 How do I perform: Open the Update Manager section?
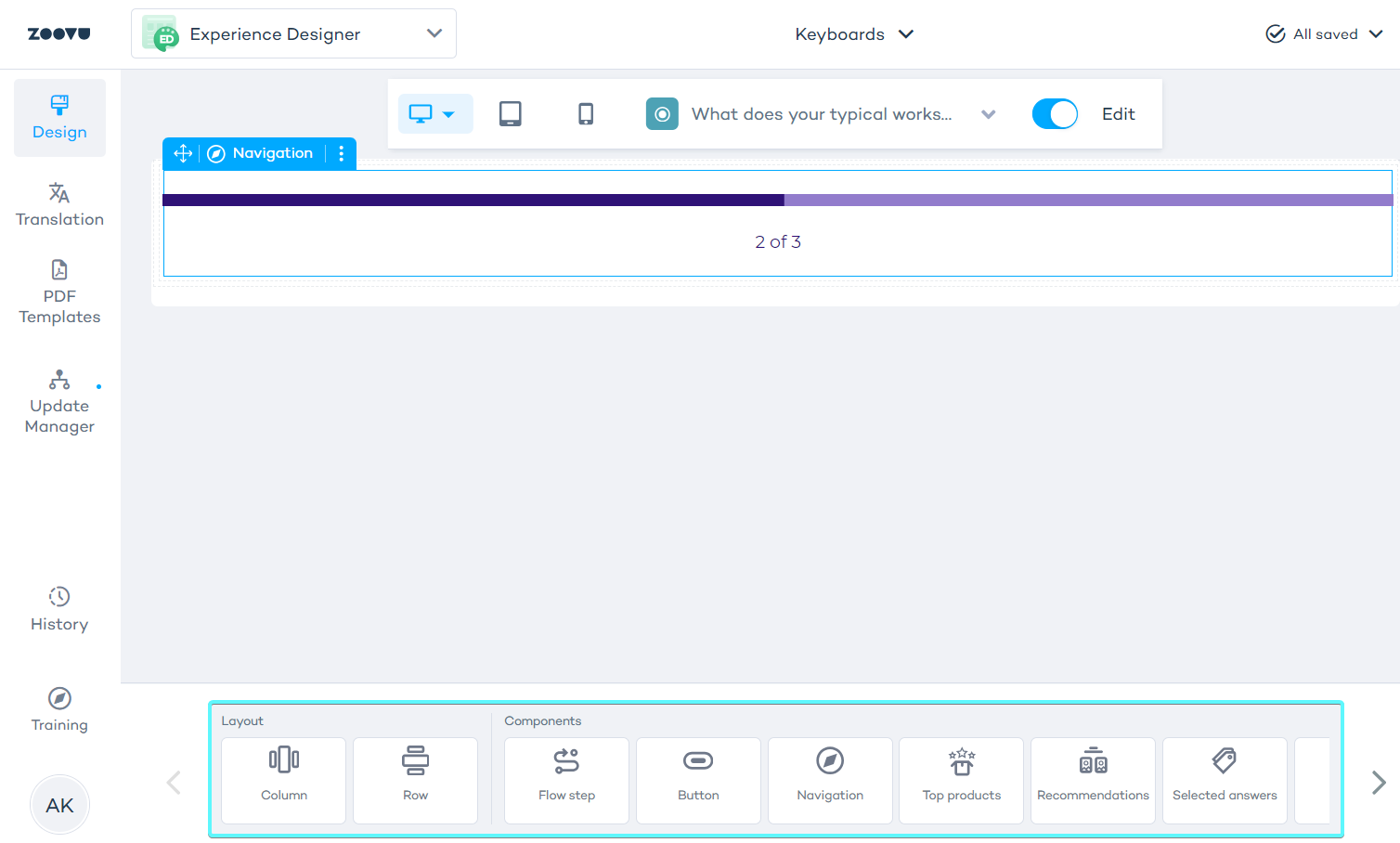(x=59, y=403)
